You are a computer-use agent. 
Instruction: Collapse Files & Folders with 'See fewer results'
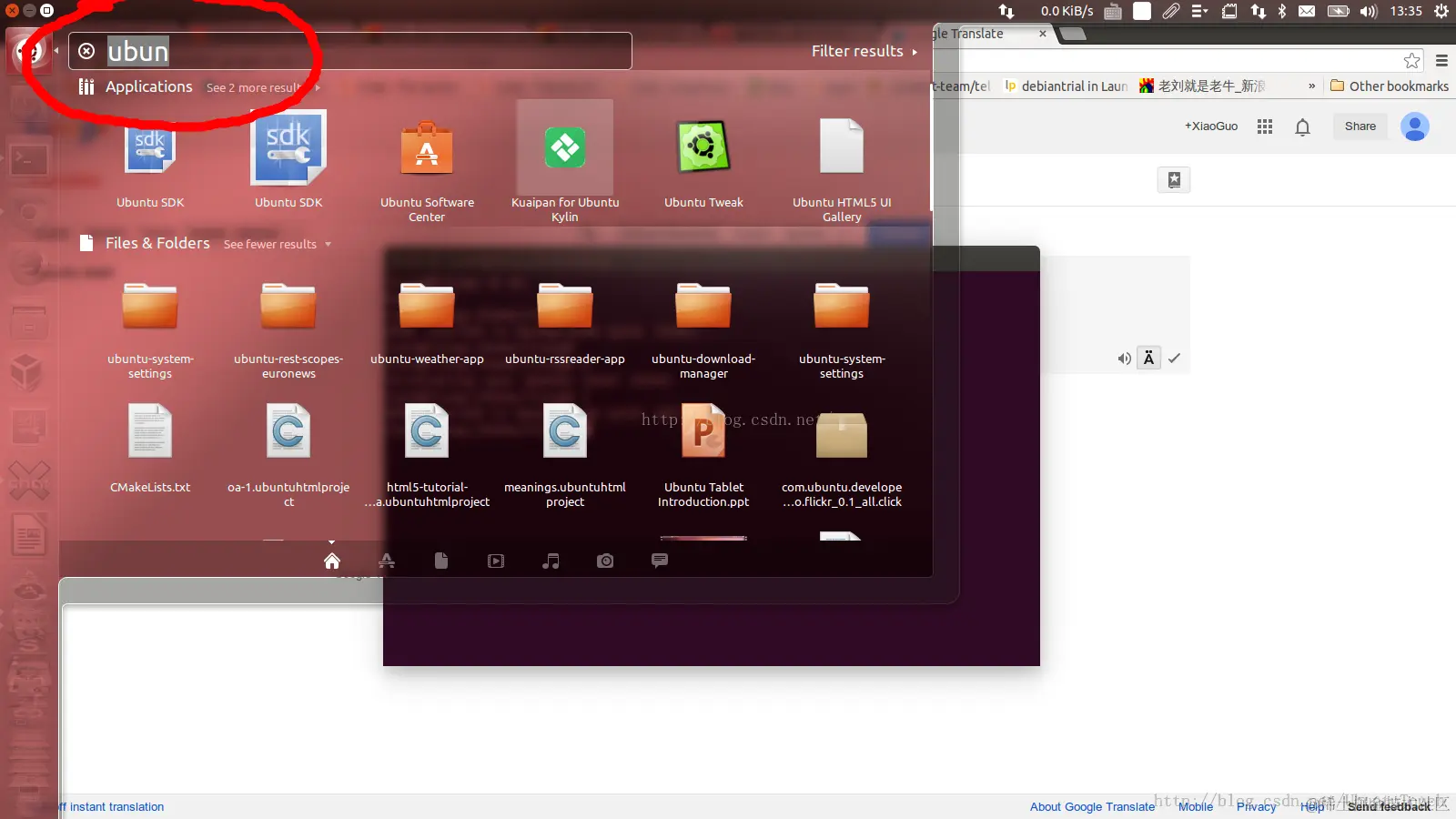[277, 244]
